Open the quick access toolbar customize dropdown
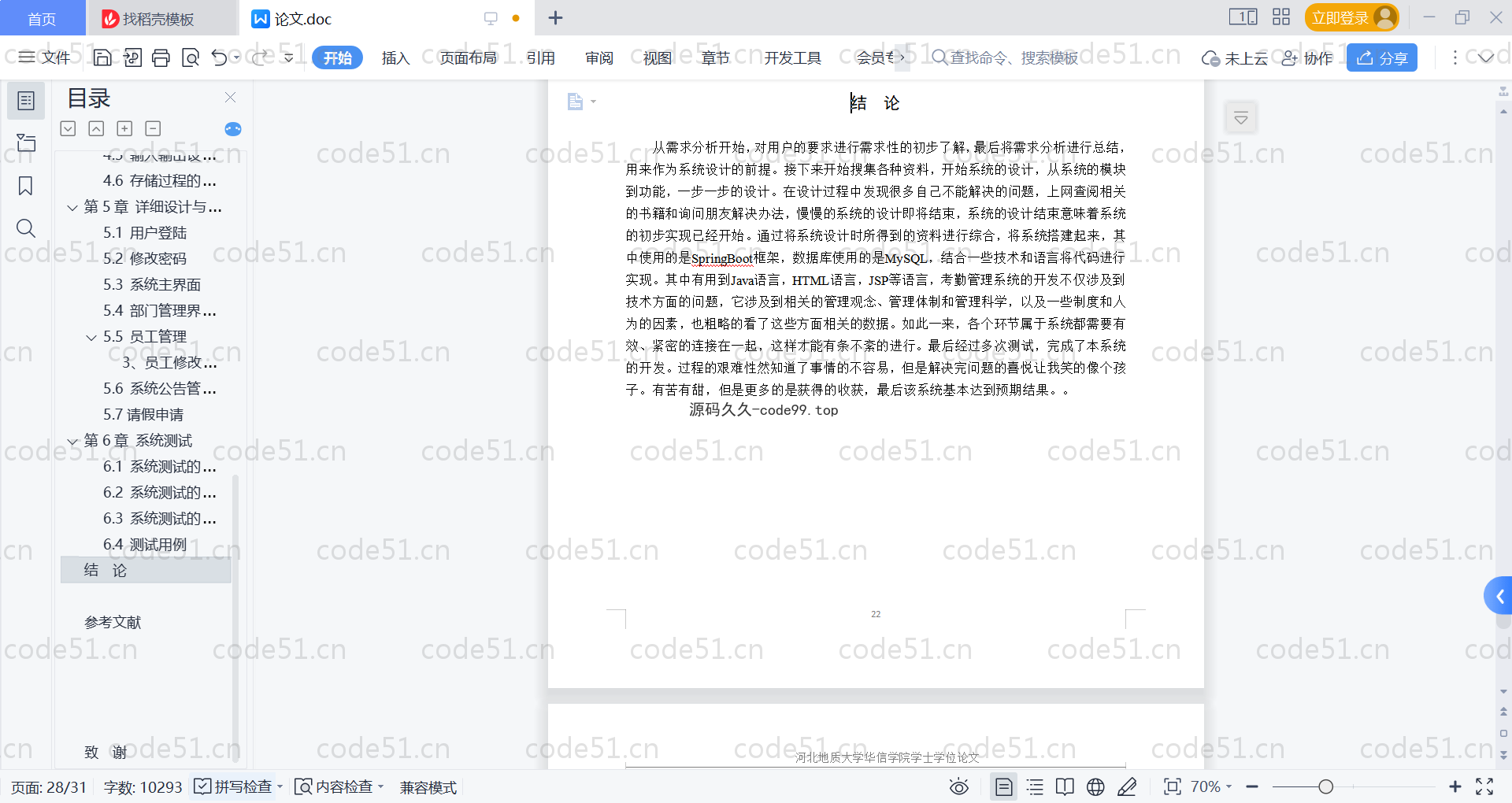Viewport: 1512px width, 803px height. (288, 57)
